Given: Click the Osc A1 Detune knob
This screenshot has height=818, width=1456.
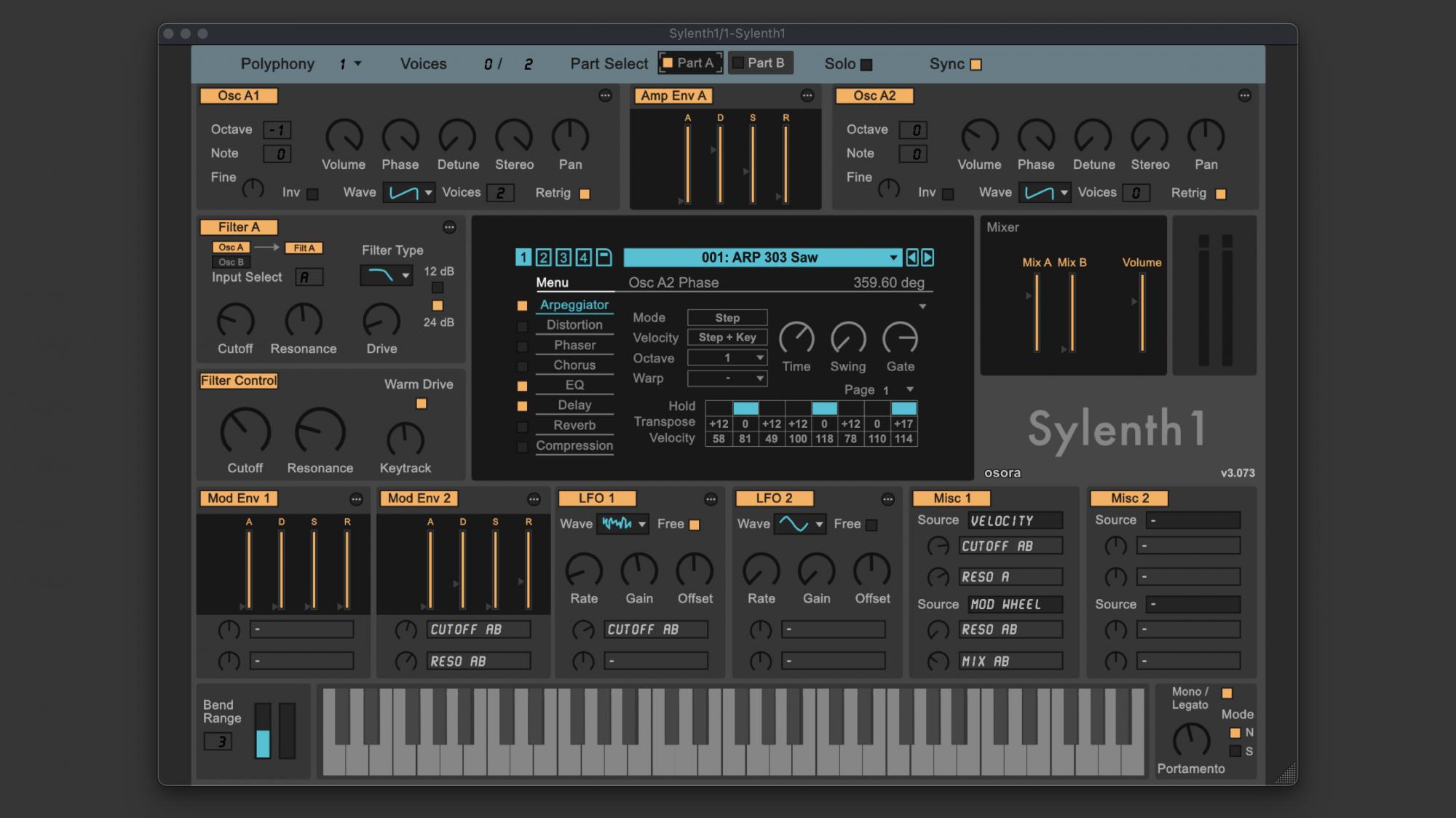Looking at the screenshot, I should coord(457,137).
